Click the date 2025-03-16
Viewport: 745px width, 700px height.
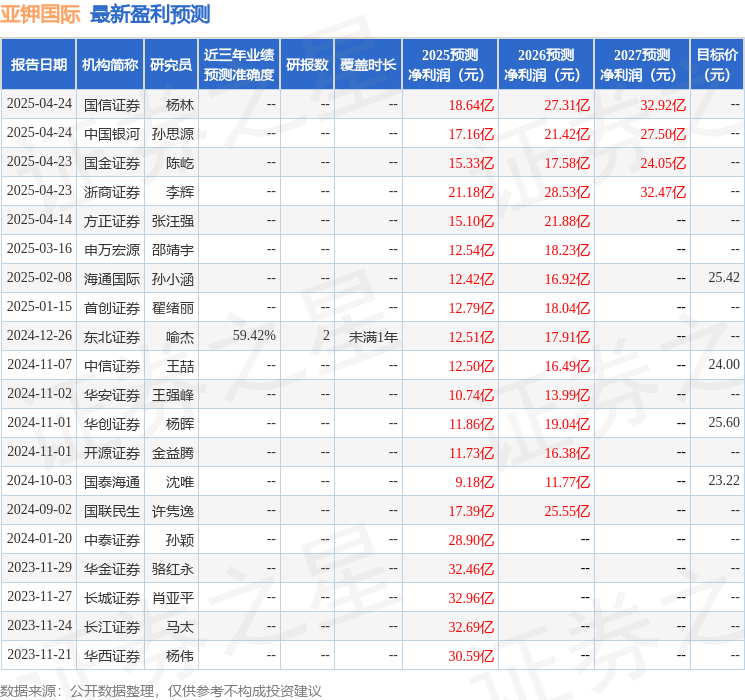click(39, 249)
